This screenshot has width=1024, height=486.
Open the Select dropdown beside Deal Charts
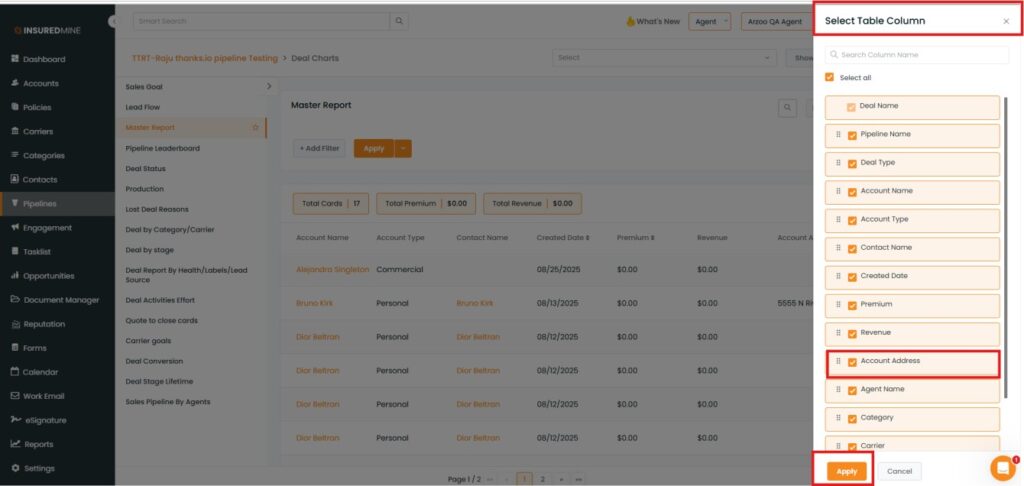[x=665, y=58]
